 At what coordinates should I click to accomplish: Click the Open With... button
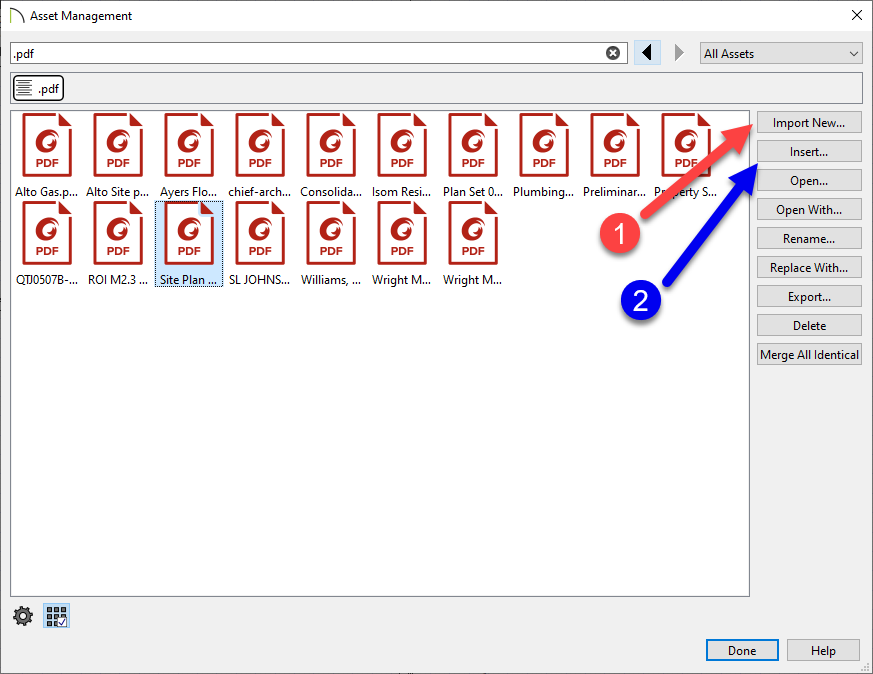pos(809,209)
